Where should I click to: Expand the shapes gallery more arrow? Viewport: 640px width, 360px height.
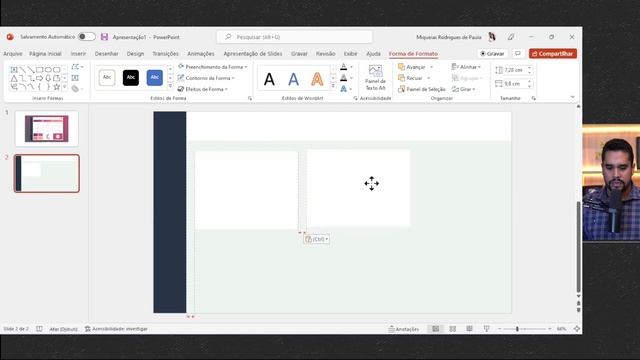pos(64,87)
